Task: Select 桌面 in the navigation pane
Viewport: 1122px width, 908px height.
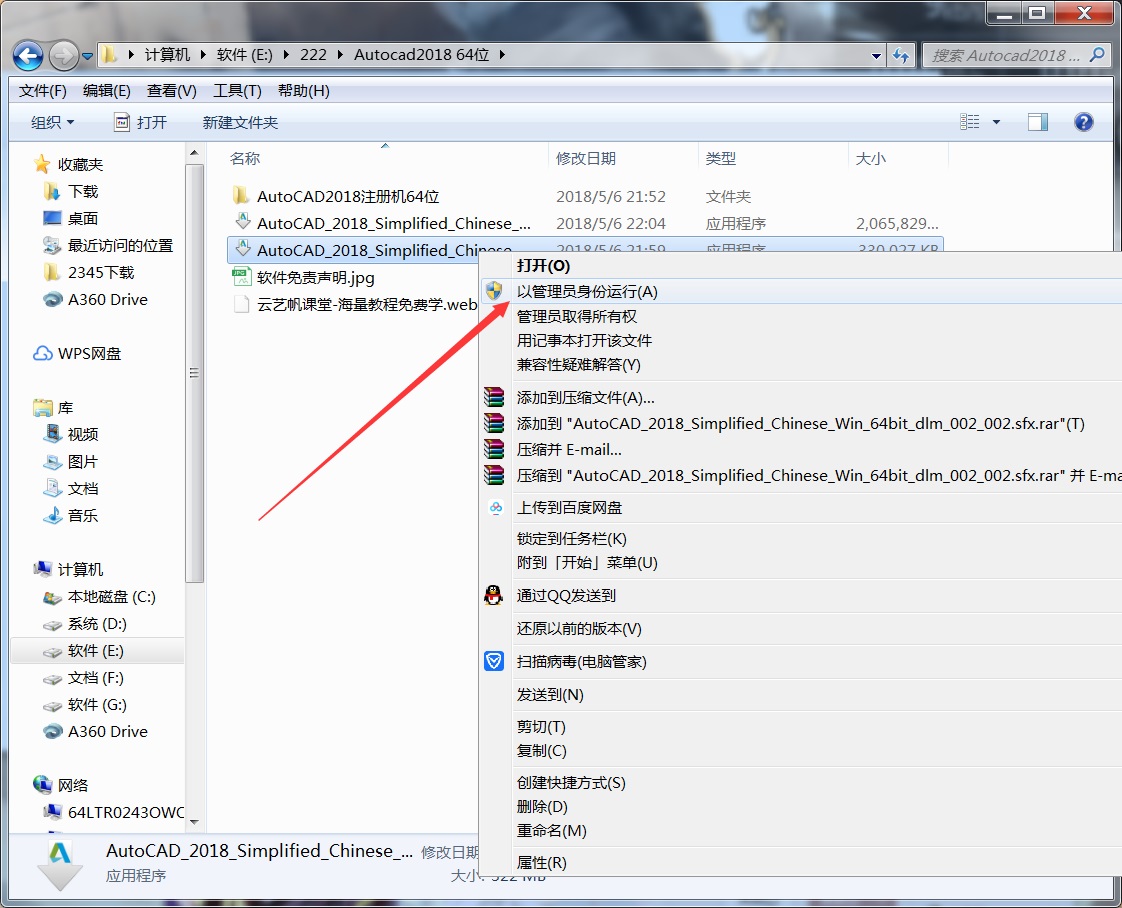Action: [x=72, y=218]
